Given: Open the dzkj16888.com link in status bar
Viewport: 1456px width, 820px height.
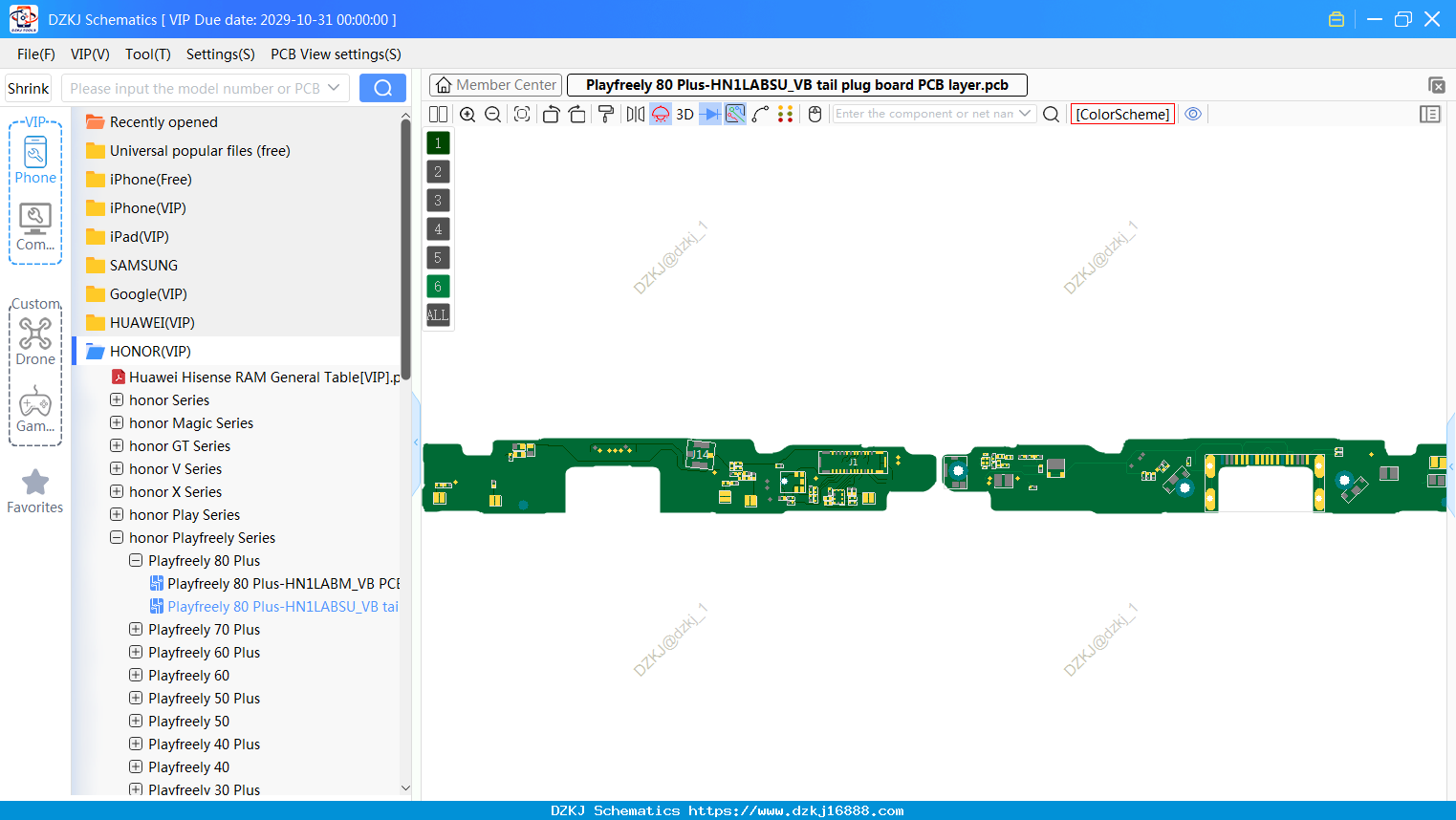Looking at the screenshot, I should [x=796, y=810].
